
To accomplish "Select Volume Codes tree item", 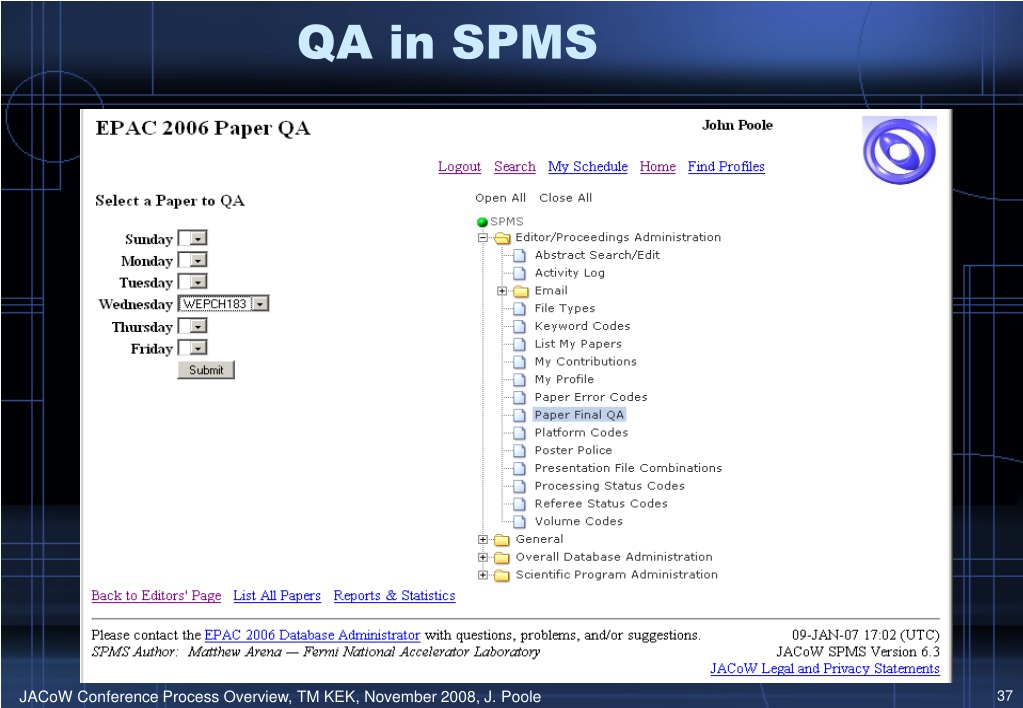I will pos(579,521).
